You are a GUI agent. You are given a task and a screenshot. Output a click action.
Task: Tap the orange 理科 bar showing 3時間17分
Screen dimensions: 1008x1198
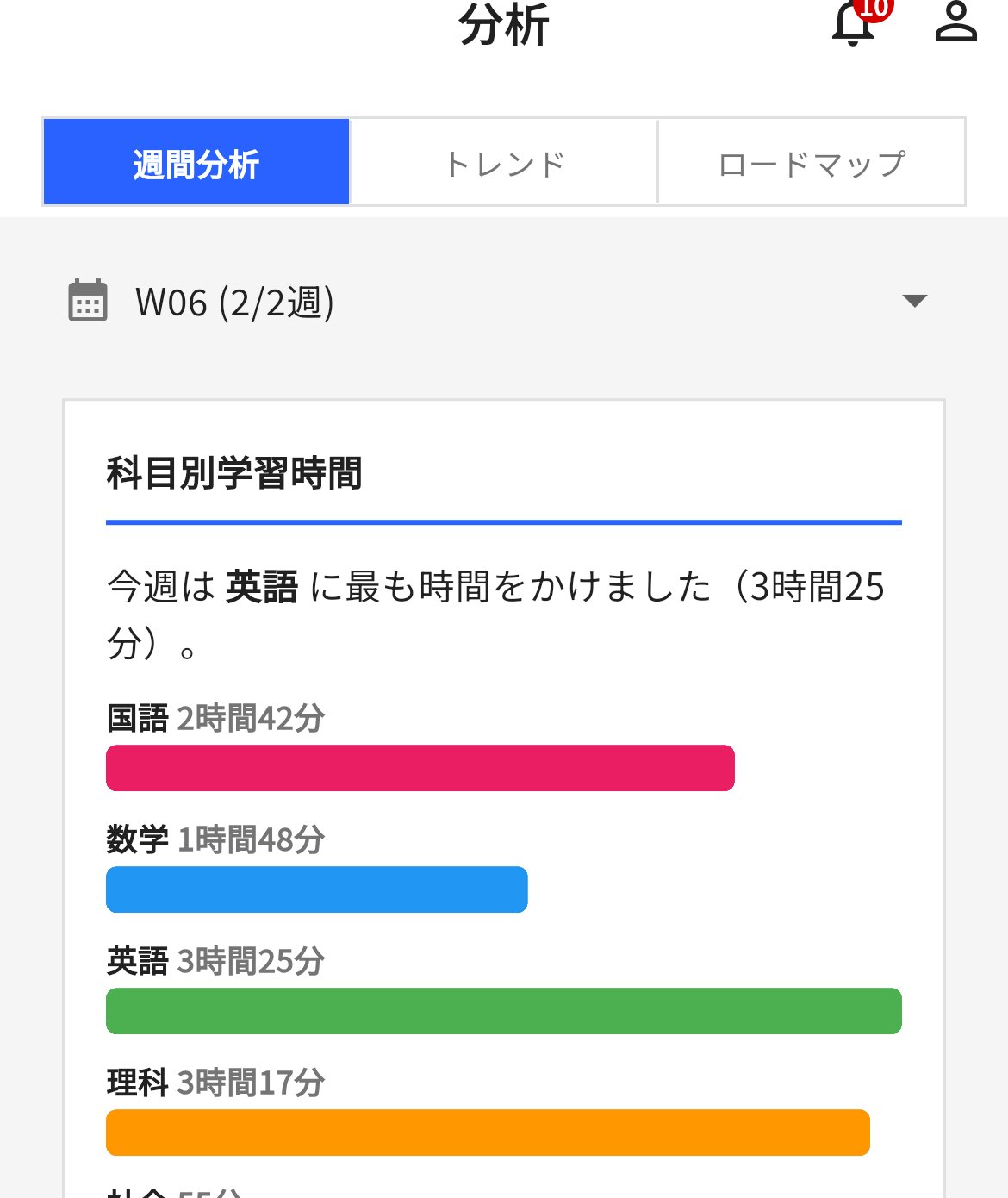click(x=488, y=1133)
